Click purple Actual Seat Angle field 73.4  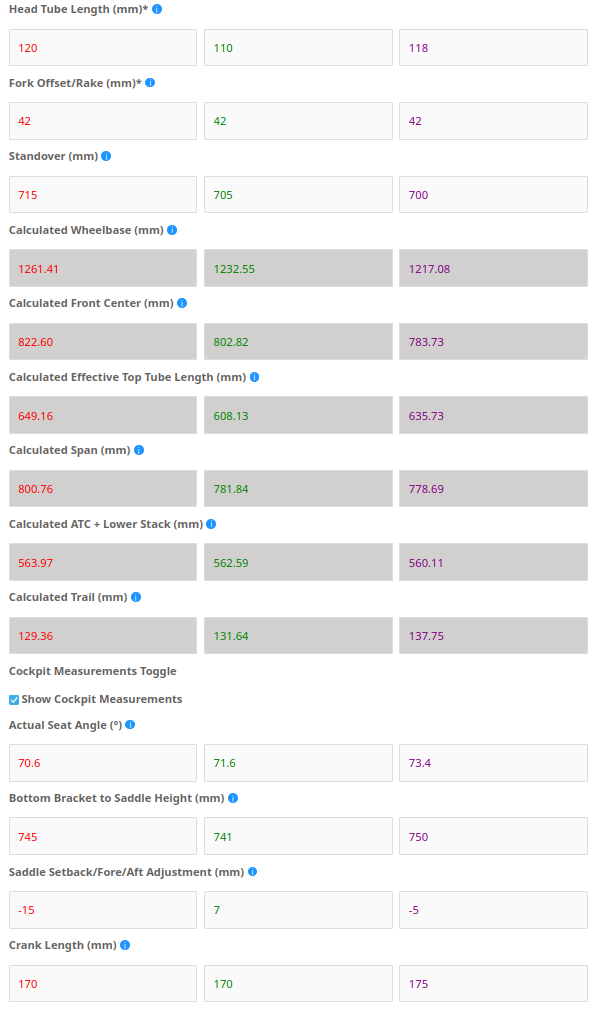493,763
